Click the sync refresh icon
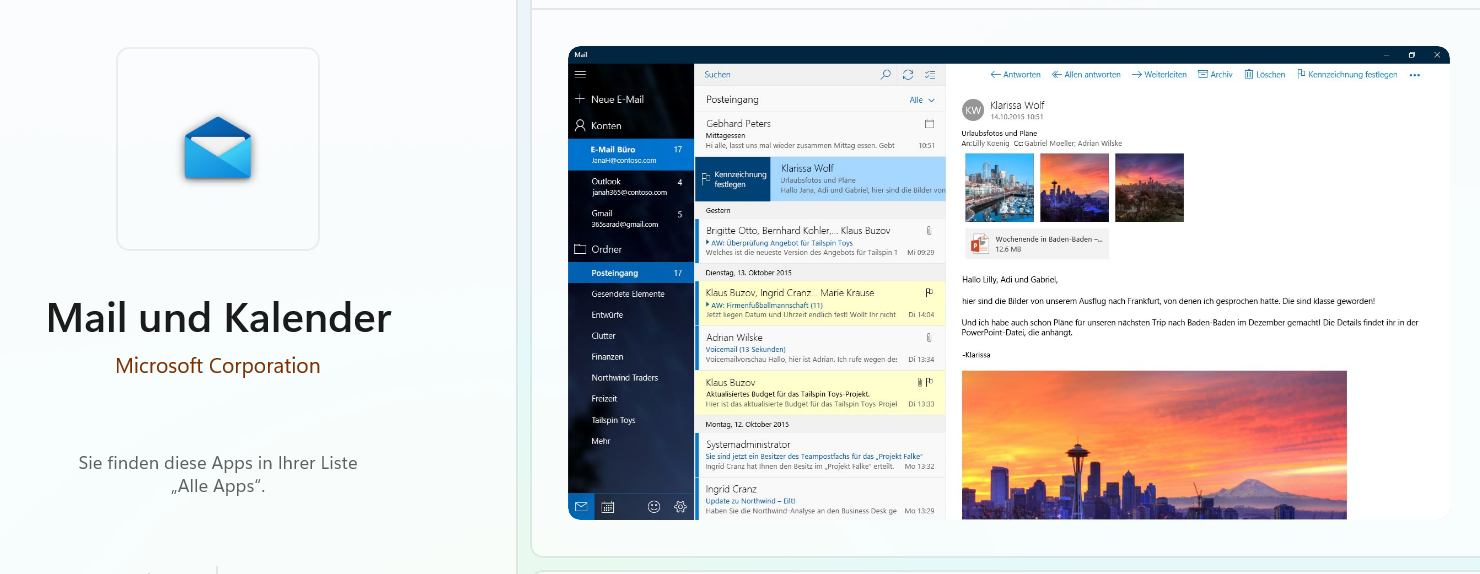The image size is (1480, 574). click(908, 74)
